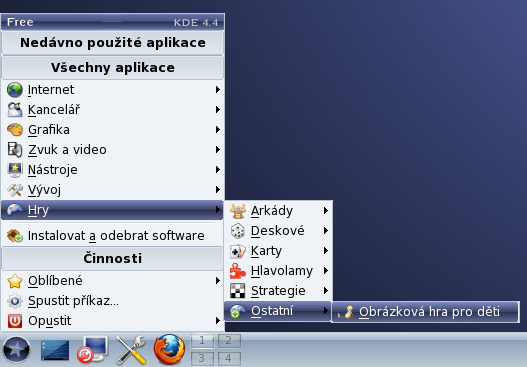This screenshot has width=527, height=367.
Task: Click the red Opustit power icon
Action: click(15, 321)
